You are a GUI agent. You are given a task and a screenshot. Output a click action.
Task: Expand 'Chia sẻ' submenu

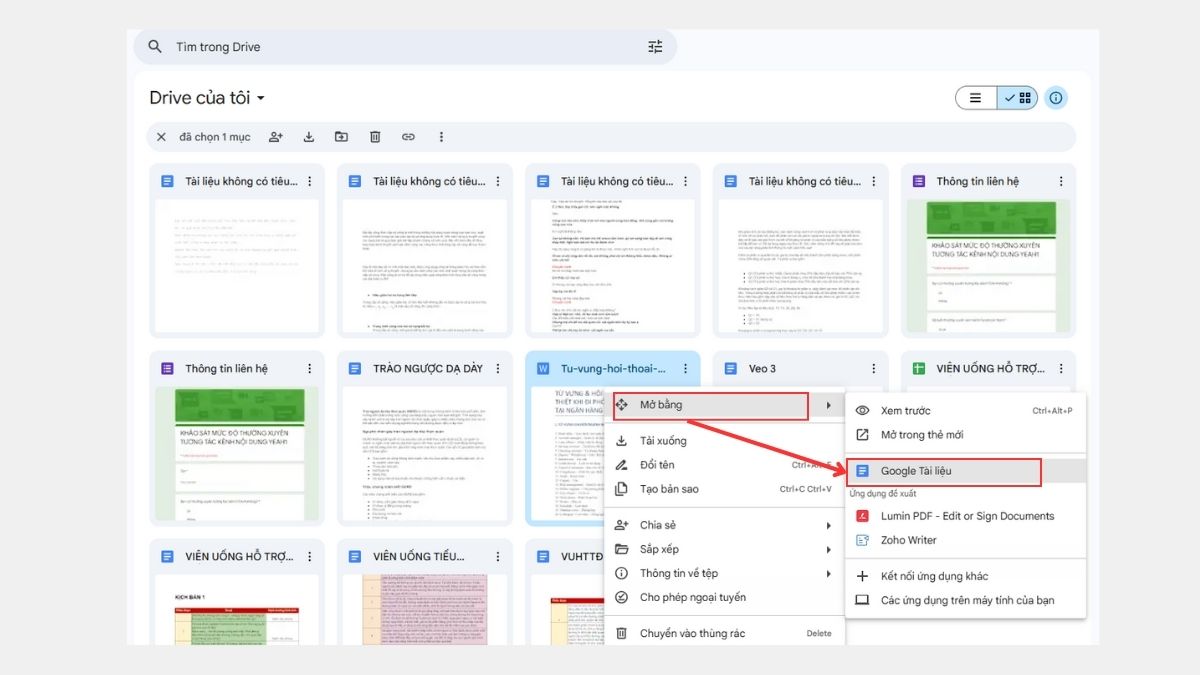725,525
